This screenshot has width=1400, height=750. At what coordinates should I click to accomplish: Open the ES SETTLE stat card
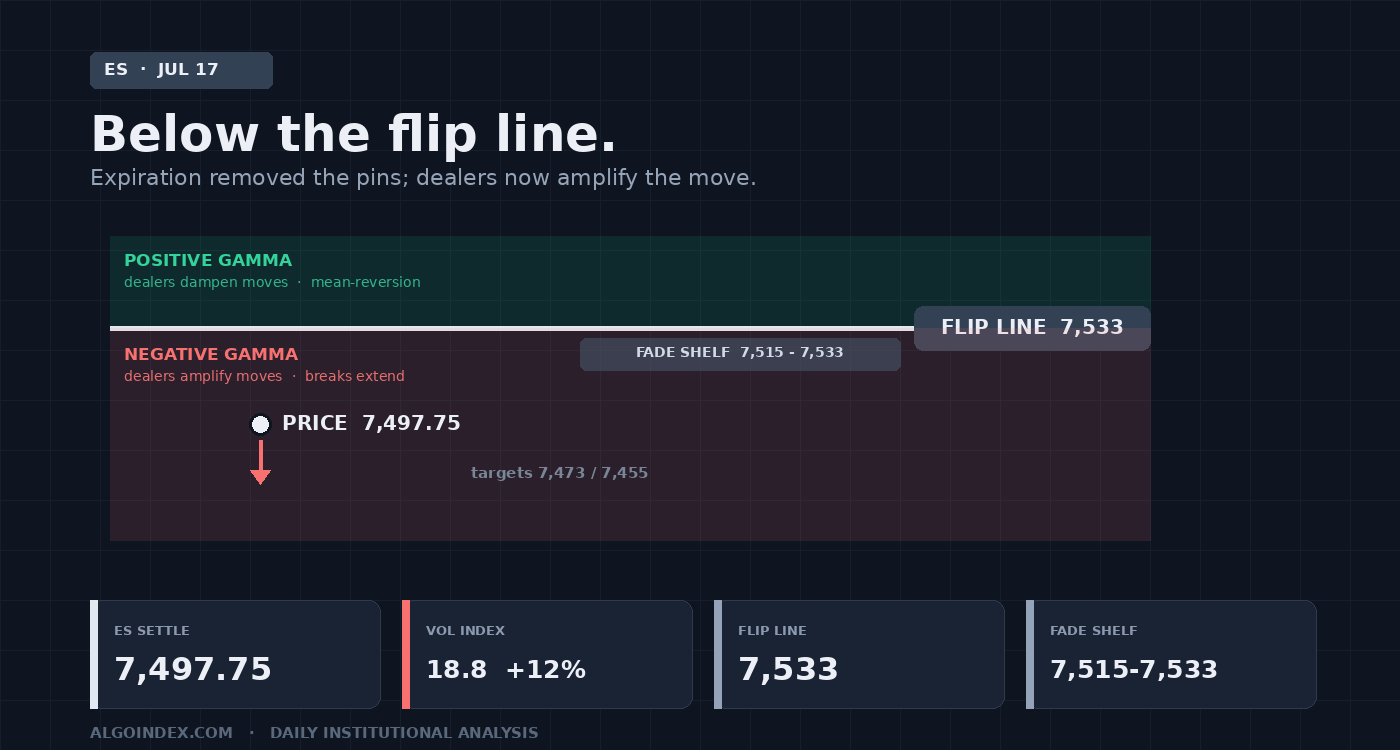[x=235, y=654]
